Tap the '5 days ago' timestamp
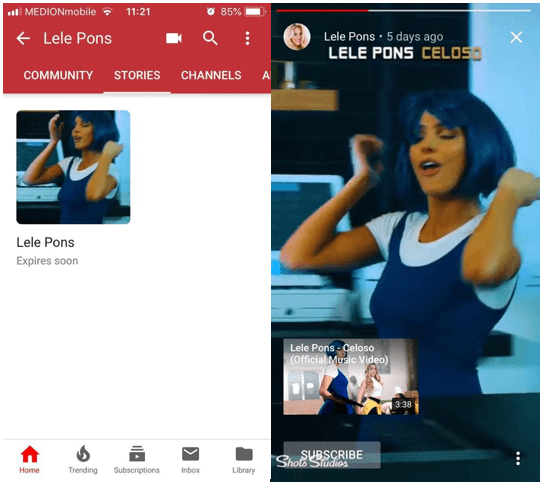543x485 pixels. (x=415, y=36)
